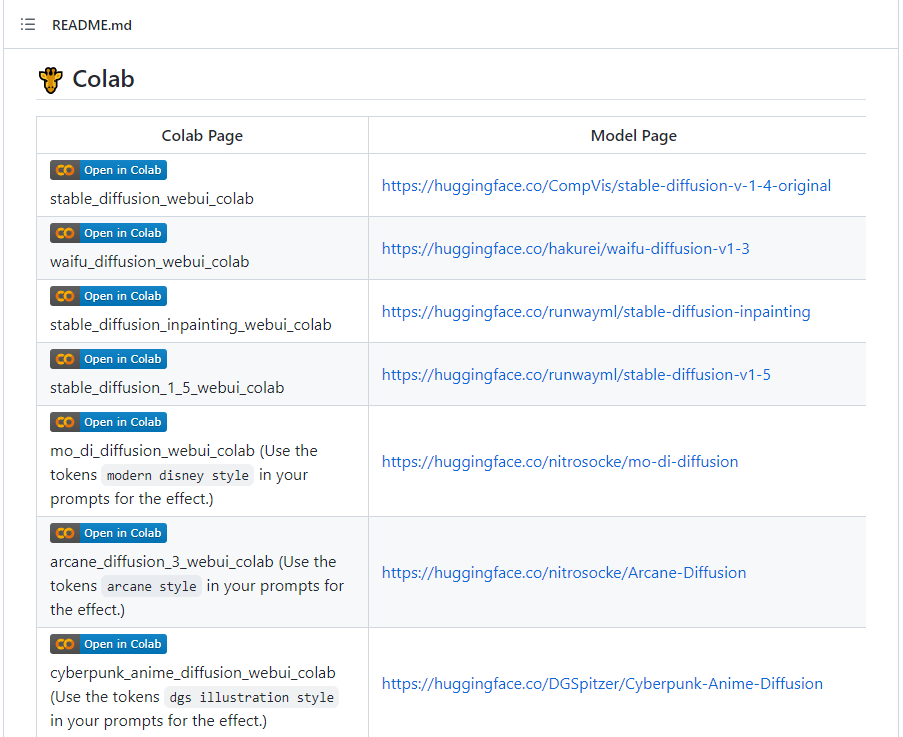Open the nitrosocke mo-di-diffusion link

coord(560,462)
